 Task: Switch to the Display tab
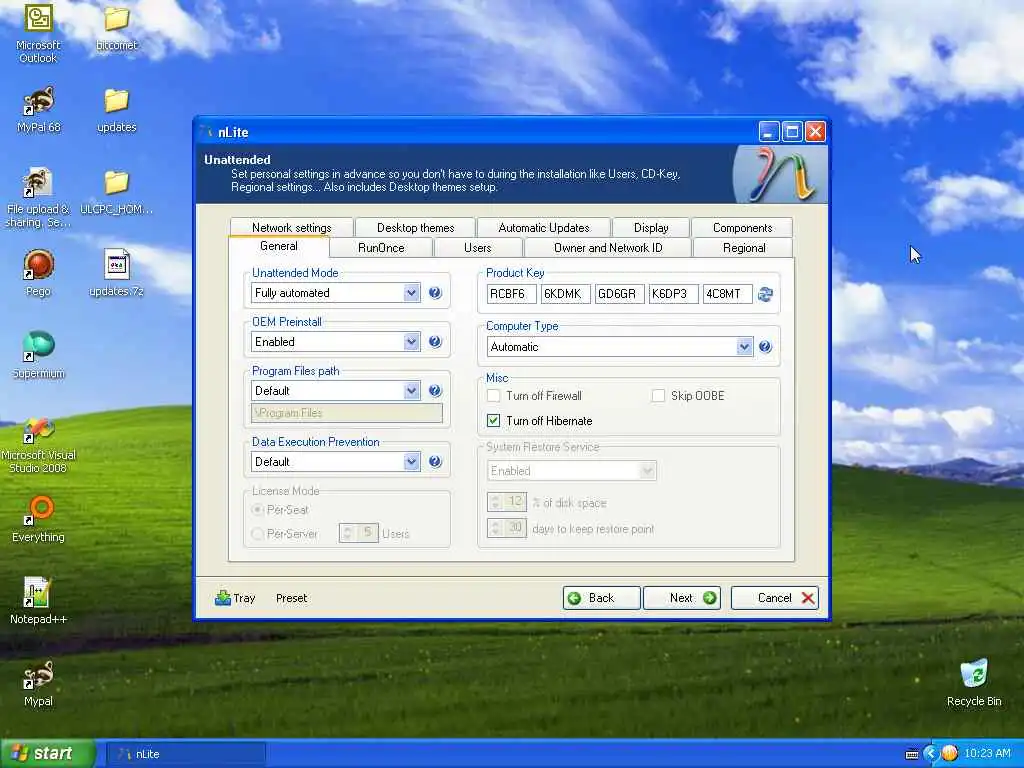coord(650,227)
